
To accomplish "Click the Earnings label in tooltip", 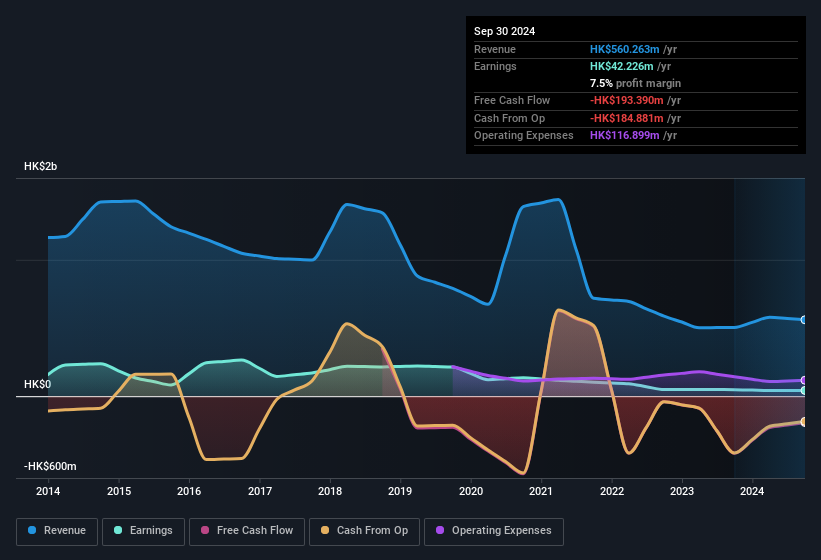I will coord(495,66).
